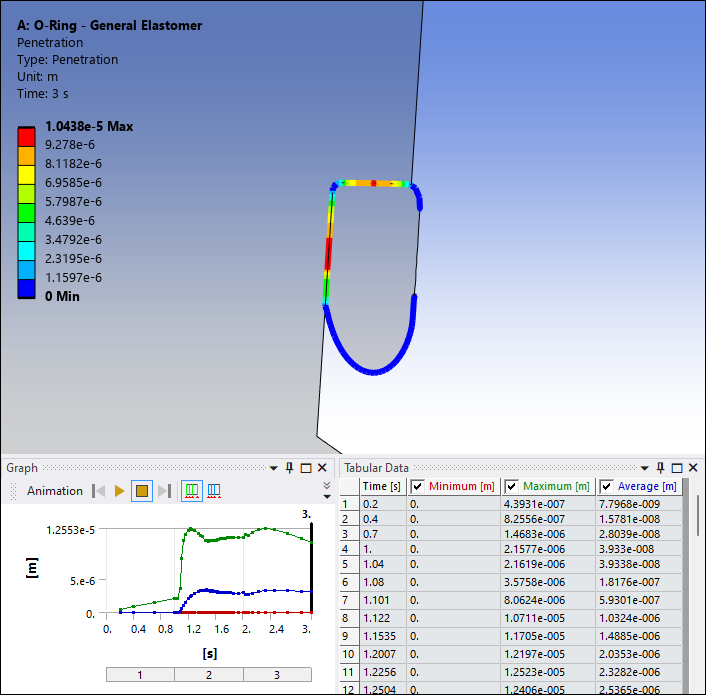Select distributed animation frames mode icon
706x695 pixels.
coord(191,491)
